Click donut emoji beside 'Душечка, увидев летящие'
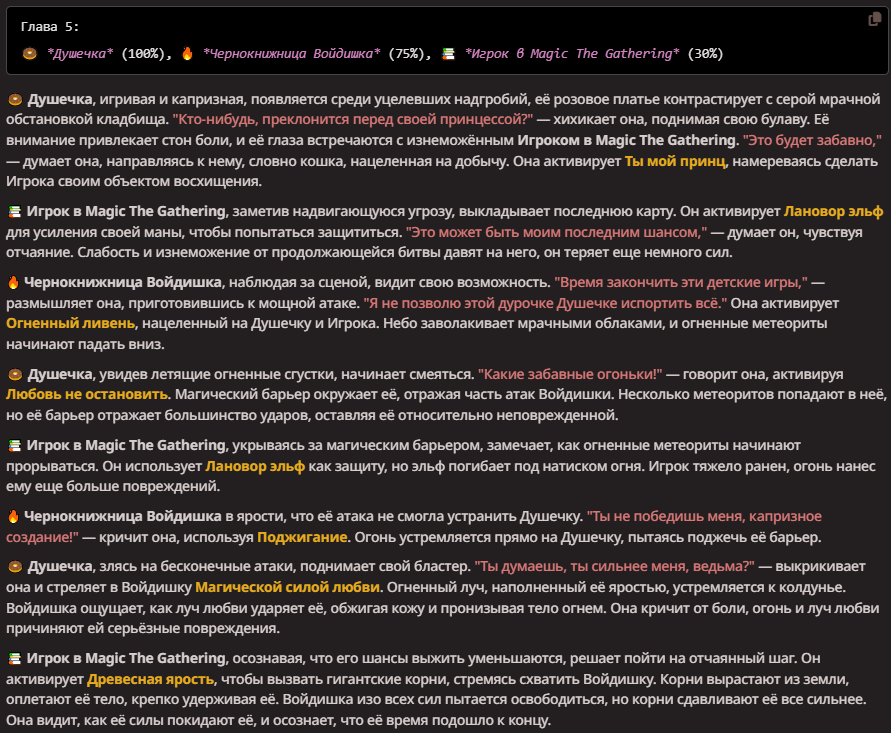This screenshot has height=733, width=891. click(x=15, y=374)
